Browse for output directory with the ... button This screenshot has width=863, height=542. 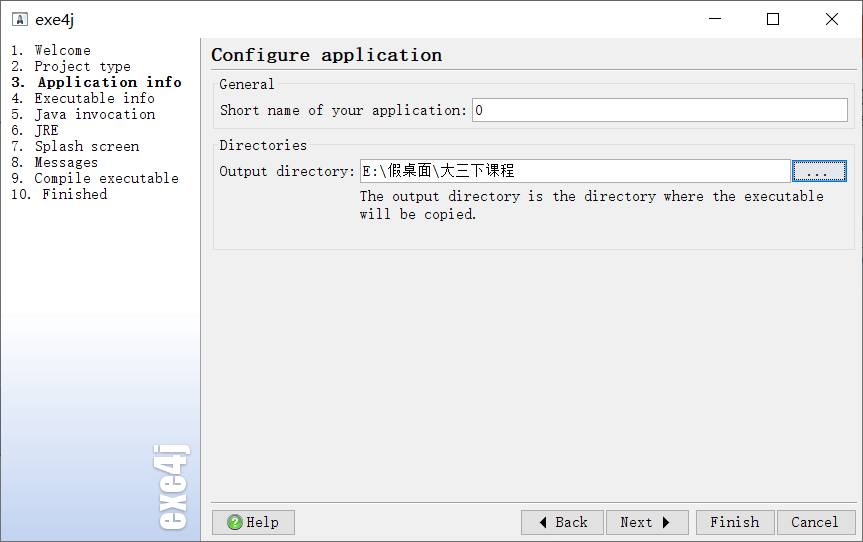tap(819, 171)
